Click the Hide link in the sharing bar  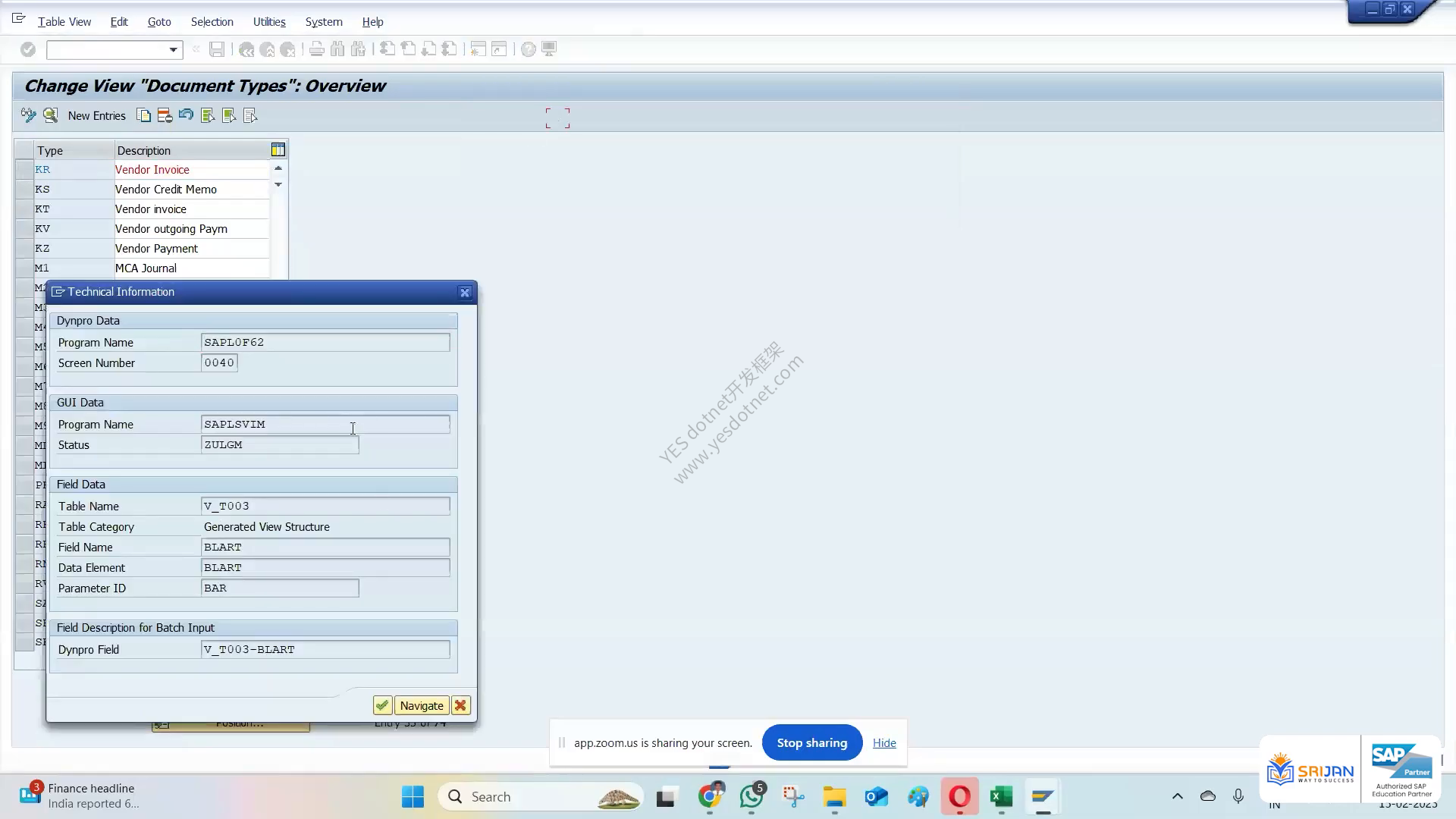point(884,743)
